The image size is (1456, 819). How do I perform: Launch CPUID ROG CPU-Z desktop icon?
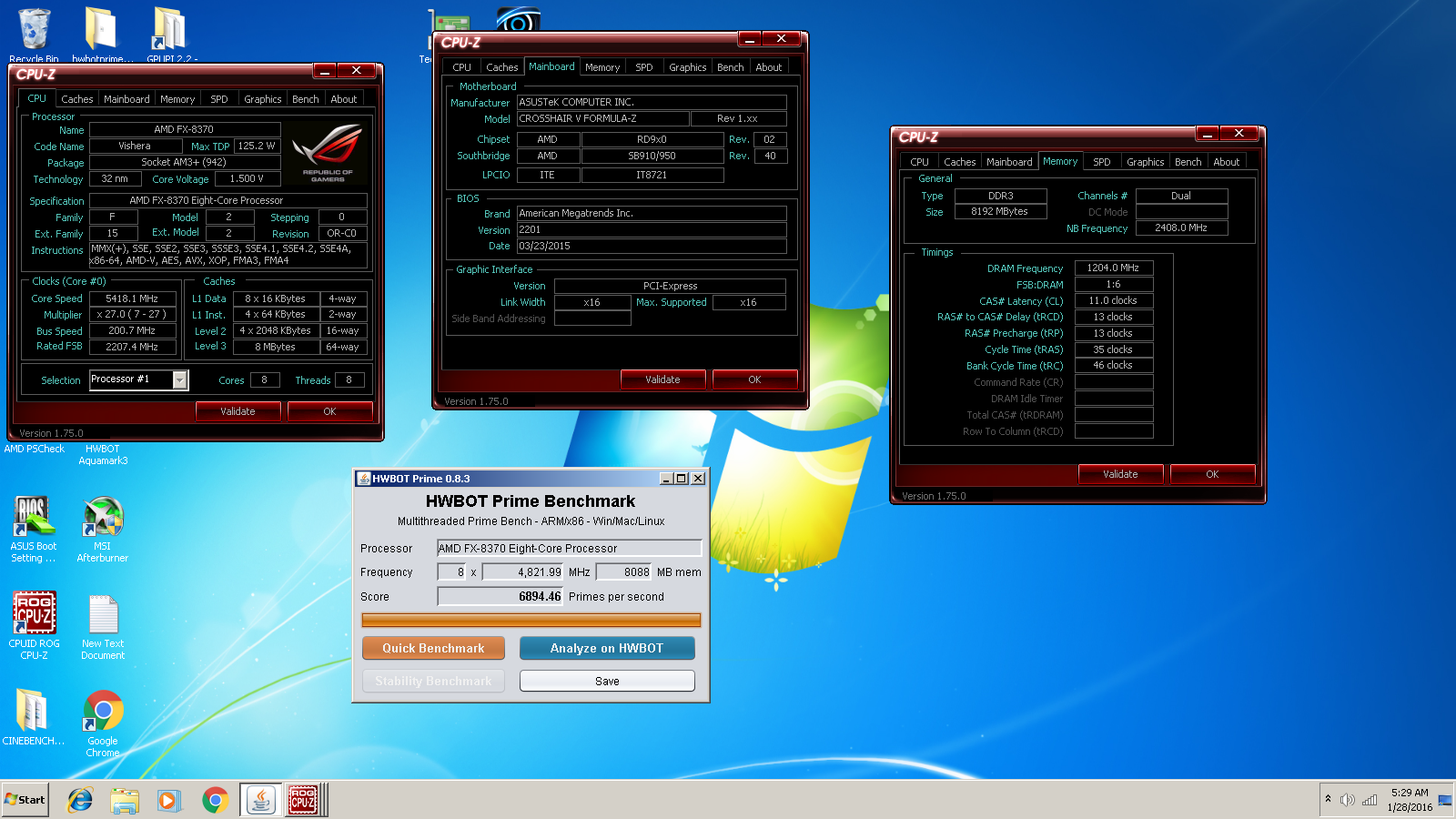34,625
